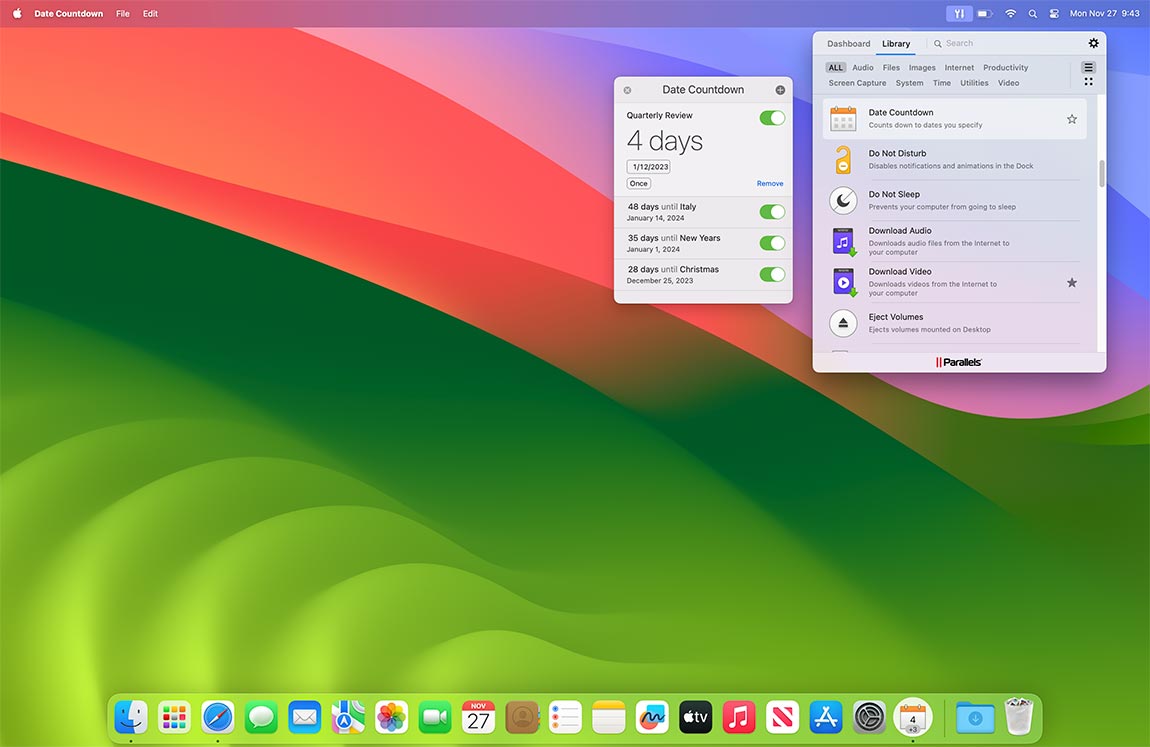Unfavorite Download Video via filled star
This screenshot has height=747, width=1150.
[1071, 283]
